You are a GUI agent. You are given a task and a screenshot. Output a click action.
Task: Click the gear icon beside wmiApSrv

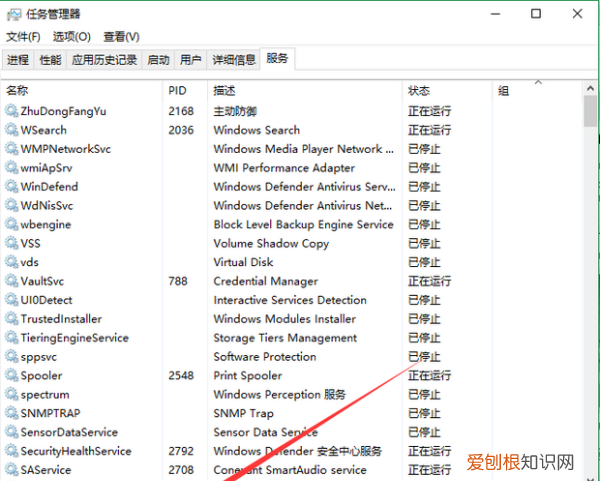(x=11, y=168)
